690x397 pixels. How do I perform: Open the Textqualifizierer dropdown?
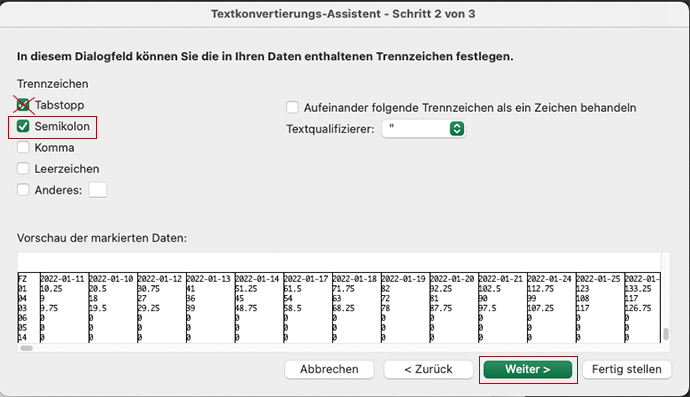click(x=423, y=129)
